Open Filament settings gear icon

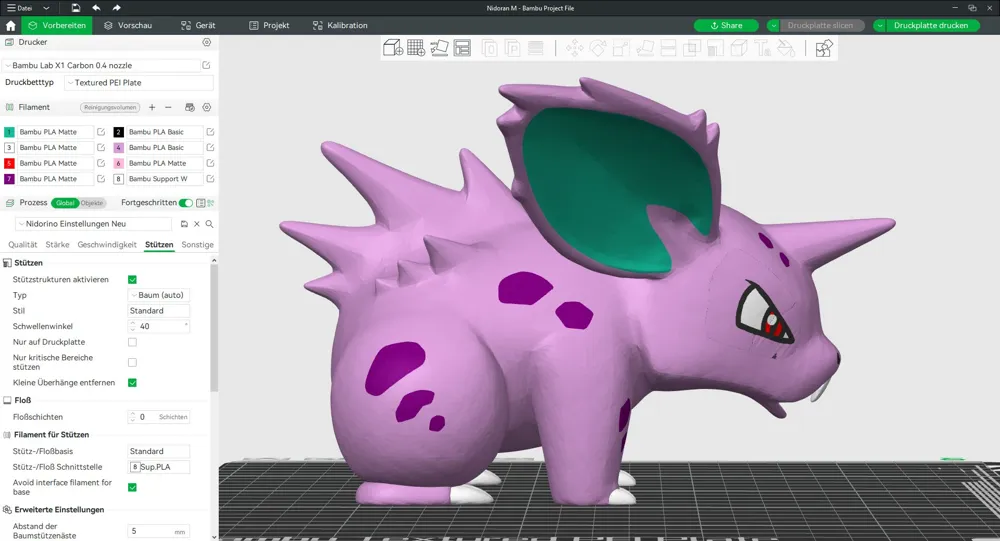tap(207, 107)
